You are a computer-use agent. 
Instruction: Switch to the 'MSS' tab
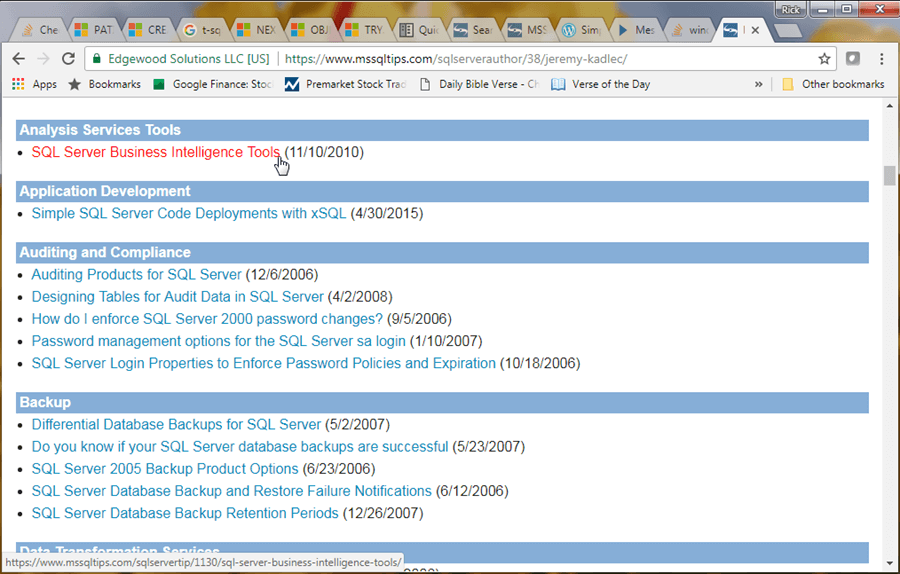coord(526,30)
